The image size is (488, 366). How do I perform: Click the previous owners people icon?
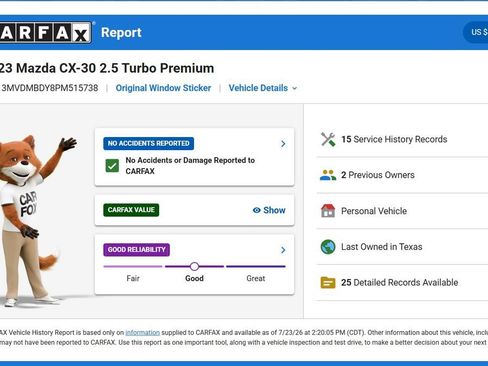(328, 175)
